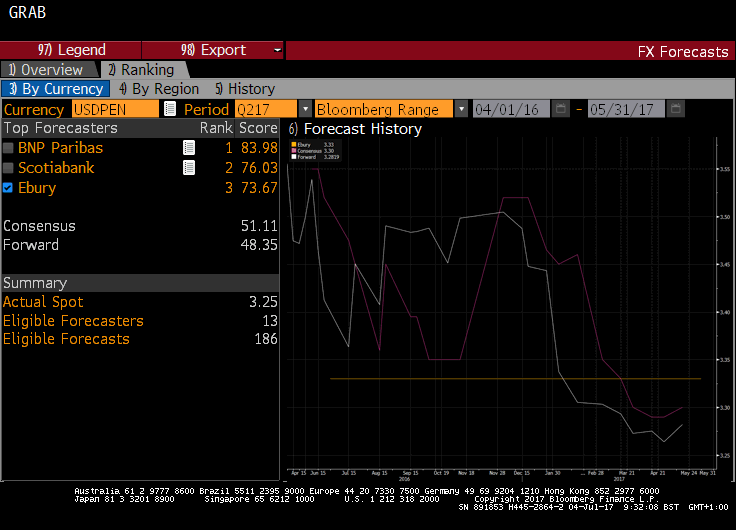Expand the Export dropdown arrow
736x530 pixels.
pos(278,50)
